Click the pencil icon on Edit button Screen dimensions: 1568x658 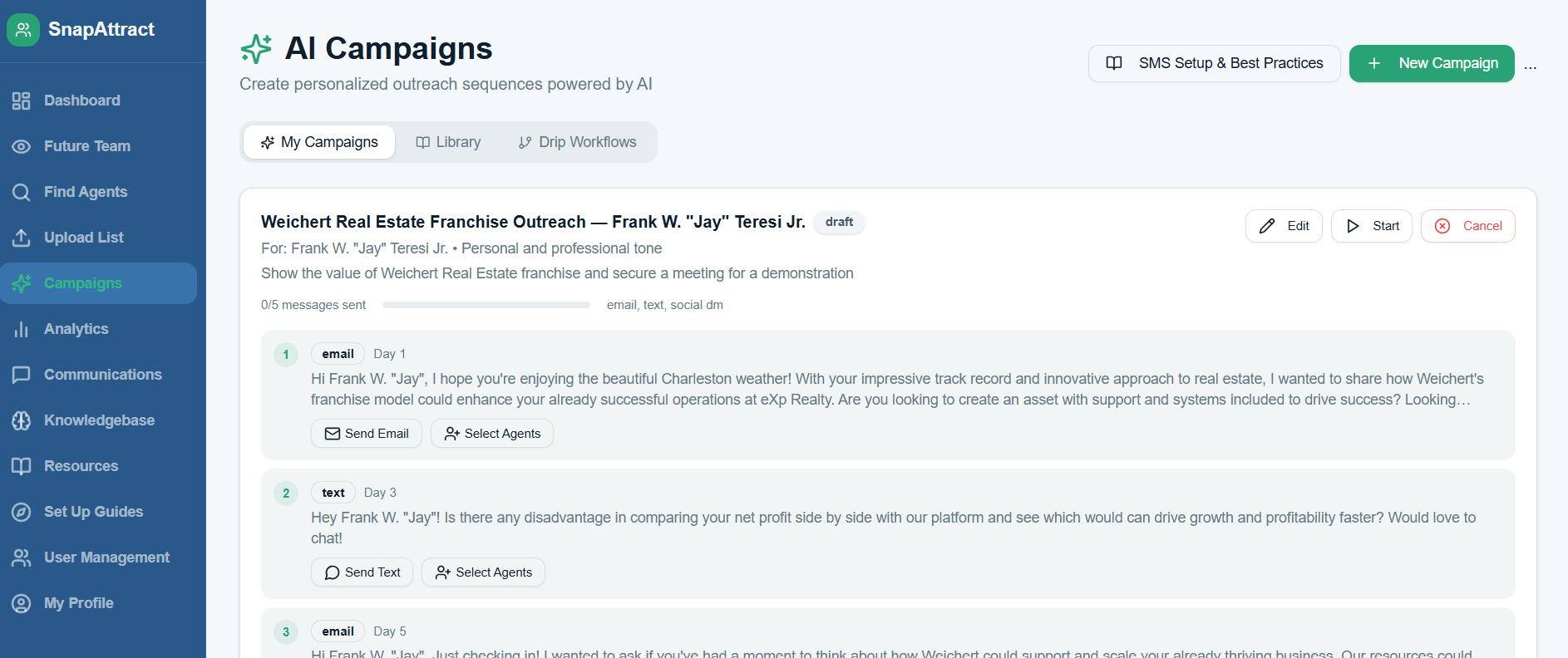click(x=1267, y=226)
